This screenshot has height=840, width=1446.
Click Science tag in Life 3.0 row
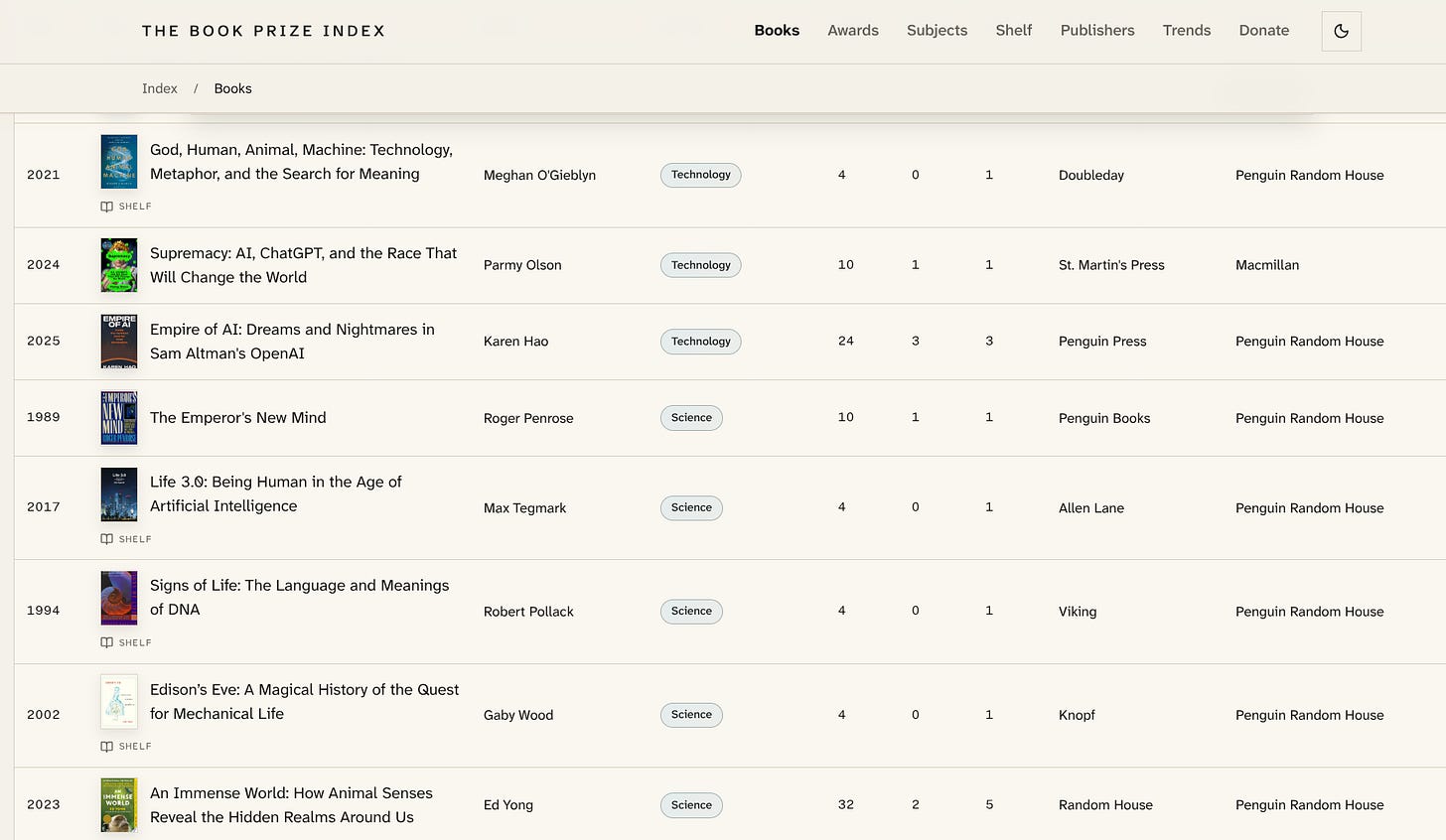tap(691, 507)
